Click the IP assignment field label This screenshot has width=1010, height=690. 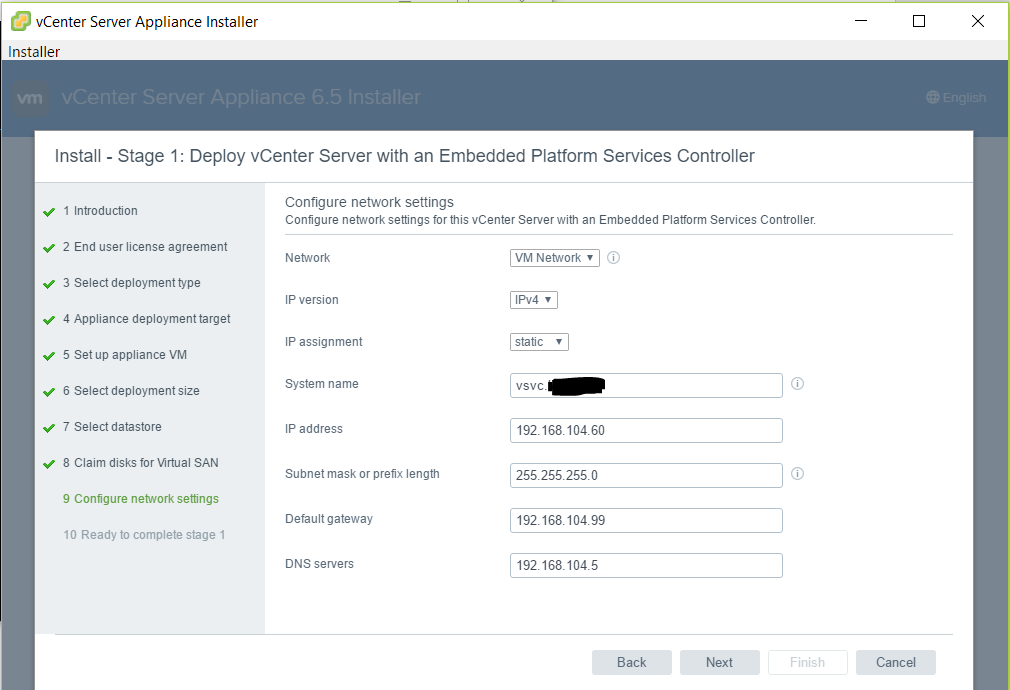coord(323,342)
